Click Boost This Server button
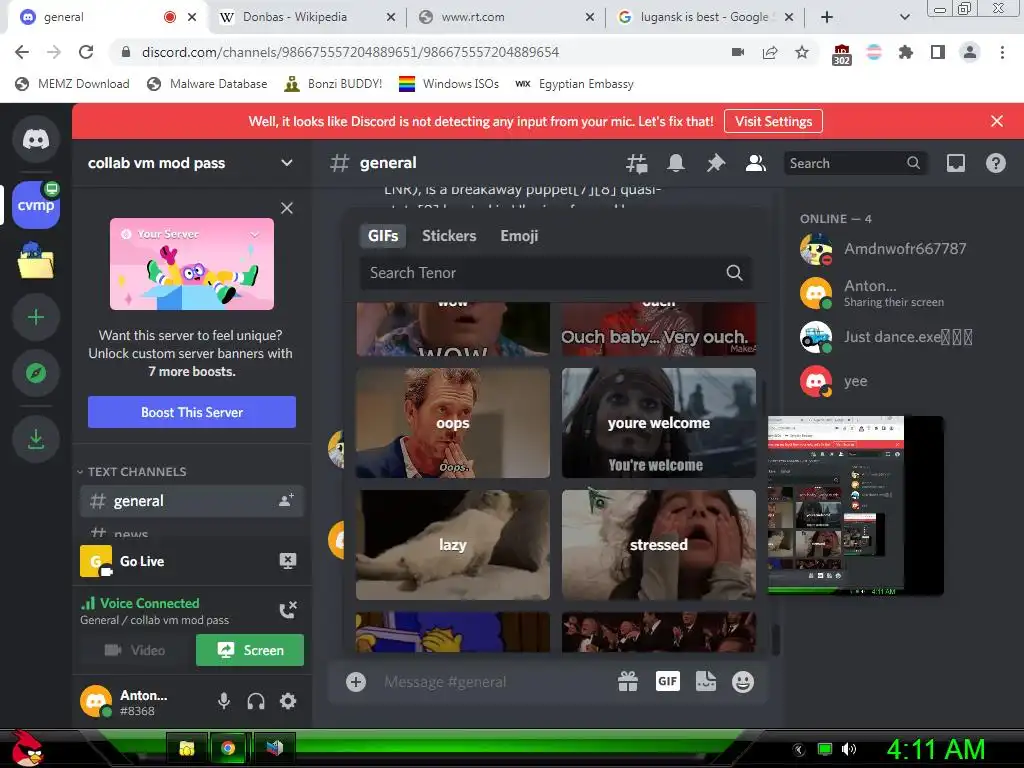This screenshot has height=768, width=1024. 192,412
